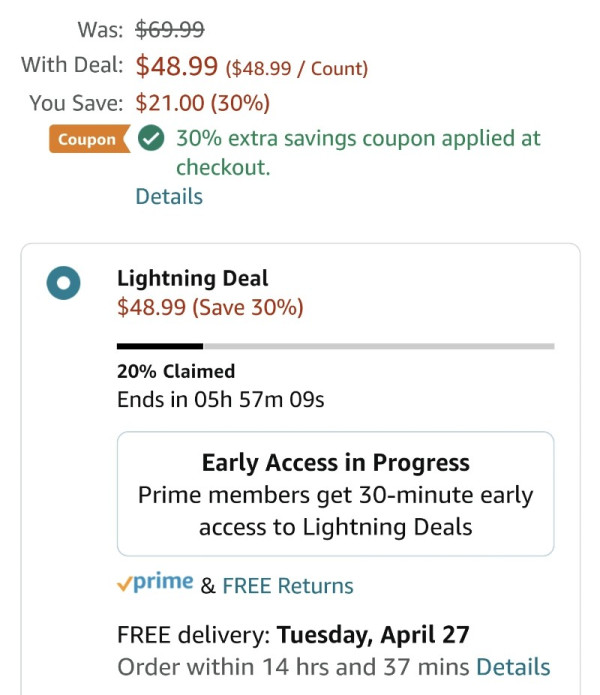Select the Lightning Deal radio button
The image size is (600, 695).
coord(63,283)
